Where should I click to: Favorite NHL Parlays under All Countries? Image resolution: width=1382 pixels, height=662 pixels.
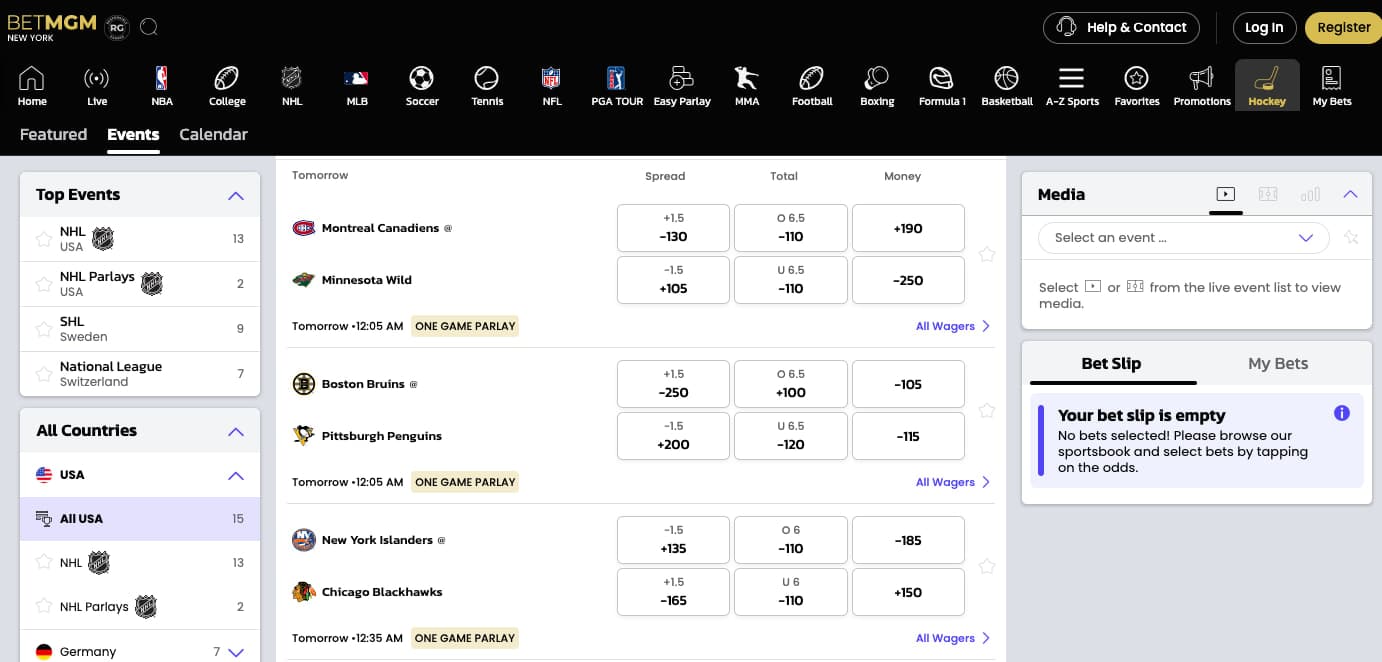tap(44, 606)
